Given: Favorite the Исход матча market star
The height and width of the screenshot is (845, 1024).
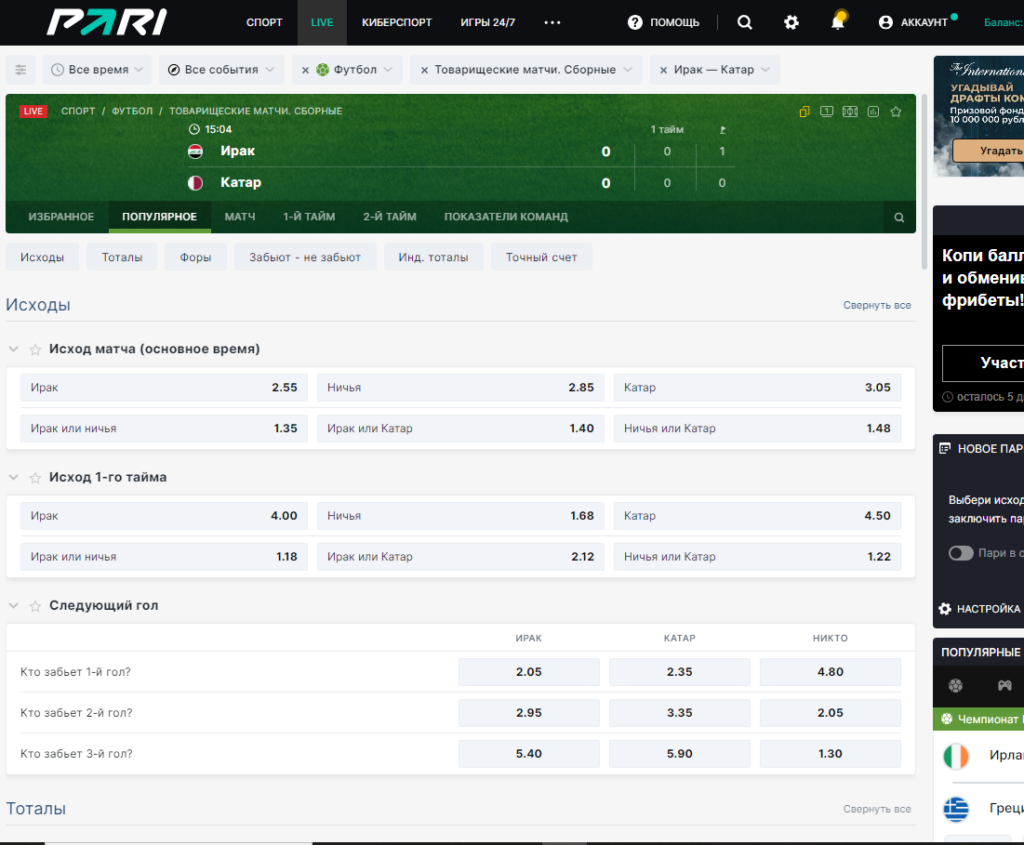Looking at the screenshot, I should click(x=35, y=349).
